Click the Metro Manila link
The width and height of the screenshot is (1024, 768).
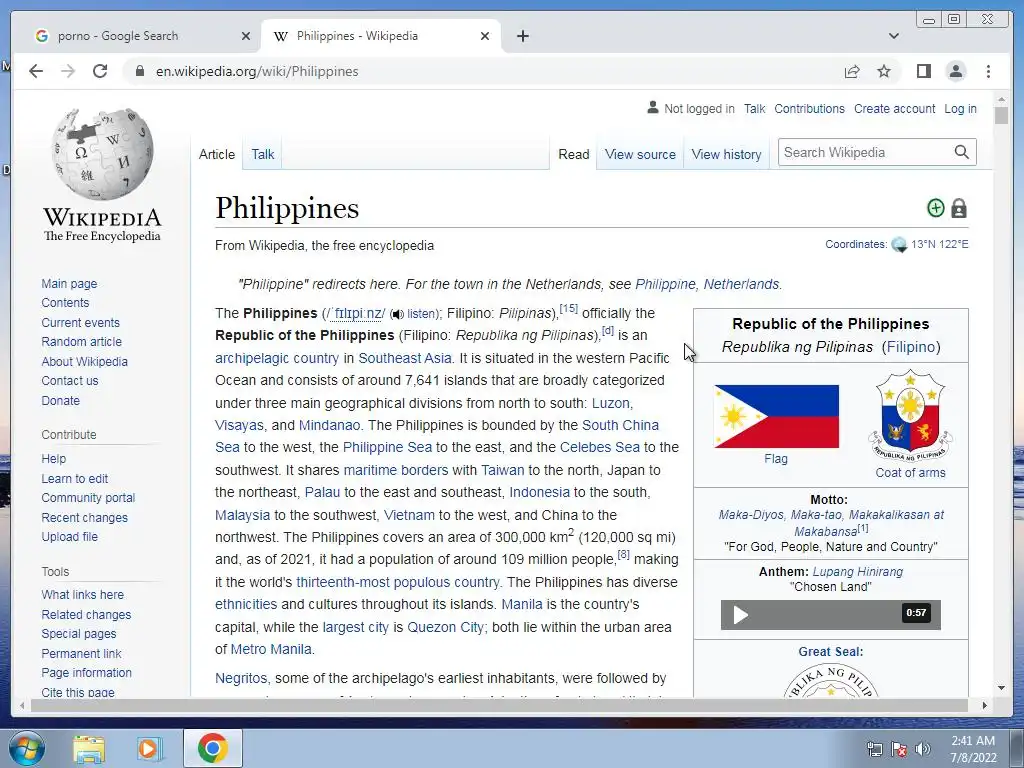point(271,649)
